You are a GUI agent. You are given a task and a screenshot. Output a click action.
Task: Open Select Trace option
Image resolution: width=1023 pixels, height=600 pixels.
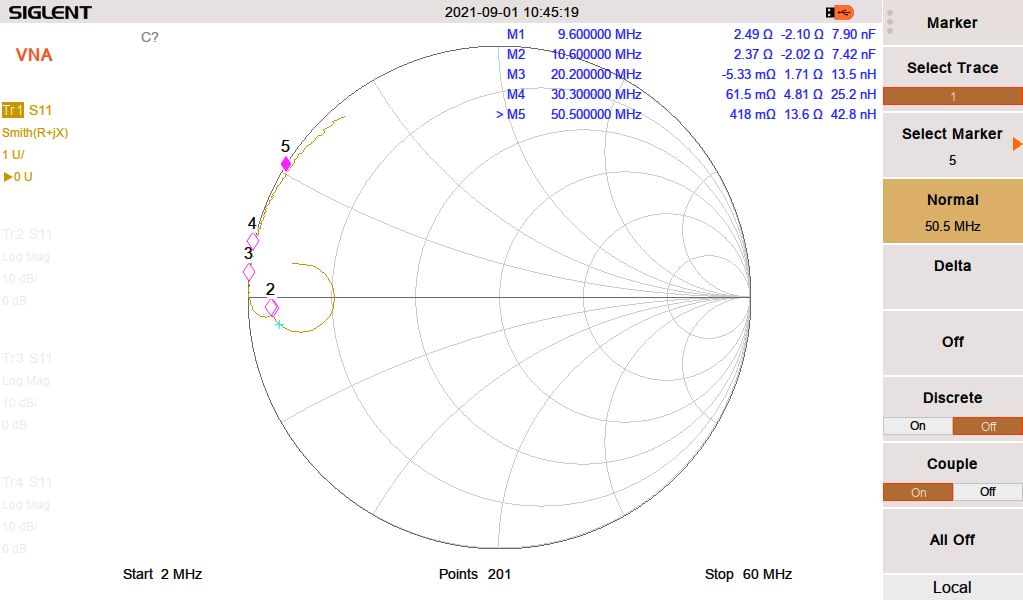point(953,68)
